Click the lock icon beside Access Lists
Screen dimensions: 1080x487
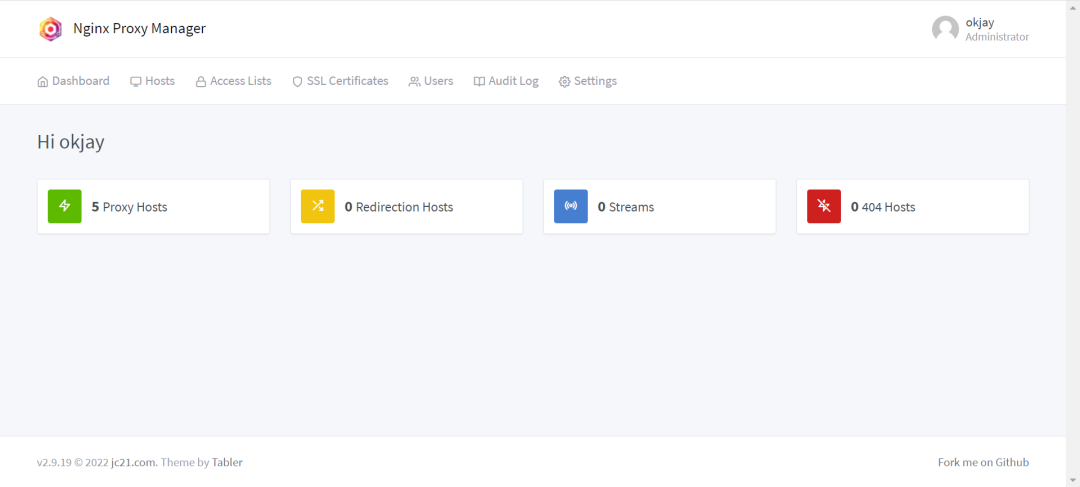201,81
